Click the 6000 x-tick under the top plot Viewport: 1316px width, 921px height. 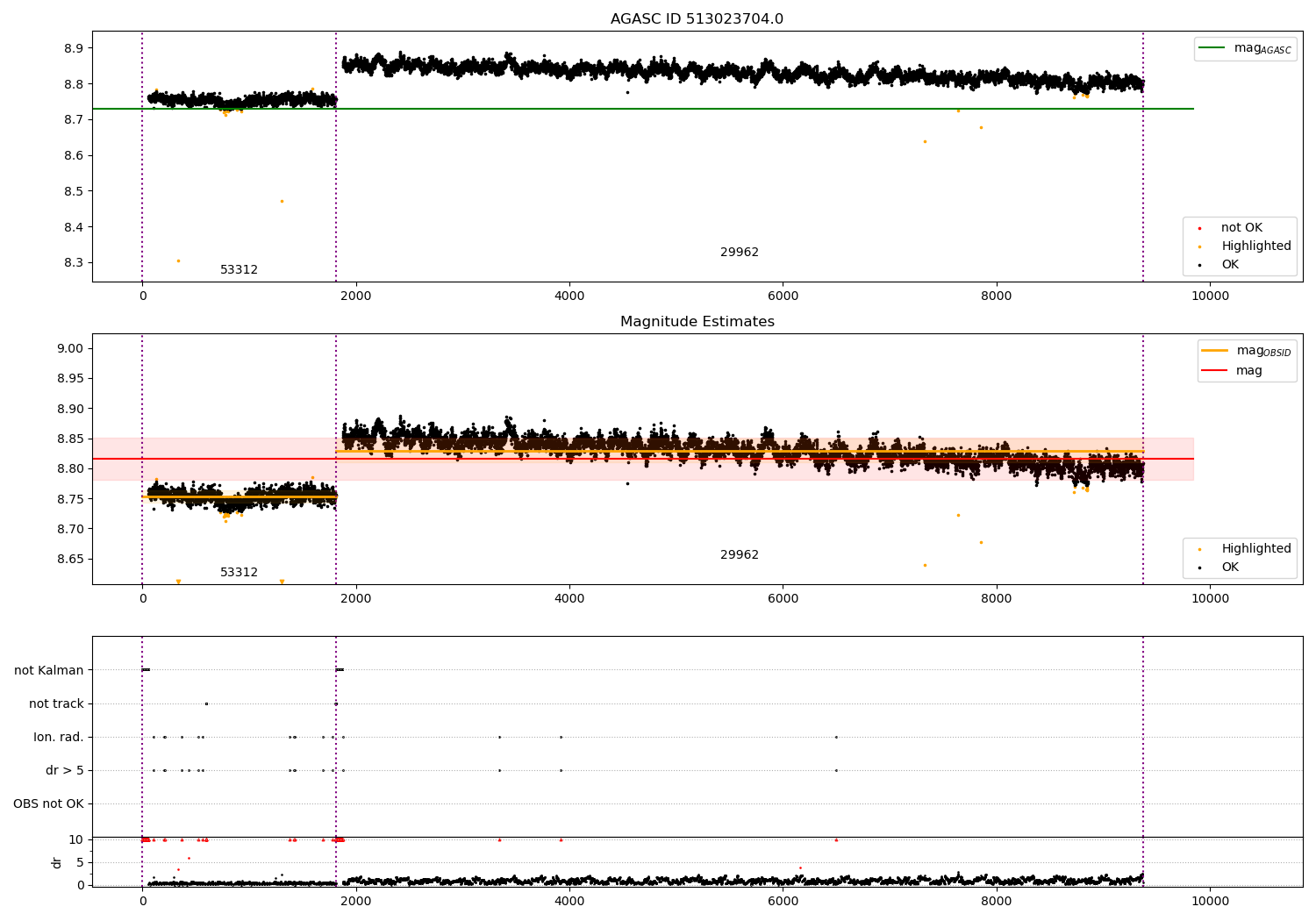click(x=783, y=296)
